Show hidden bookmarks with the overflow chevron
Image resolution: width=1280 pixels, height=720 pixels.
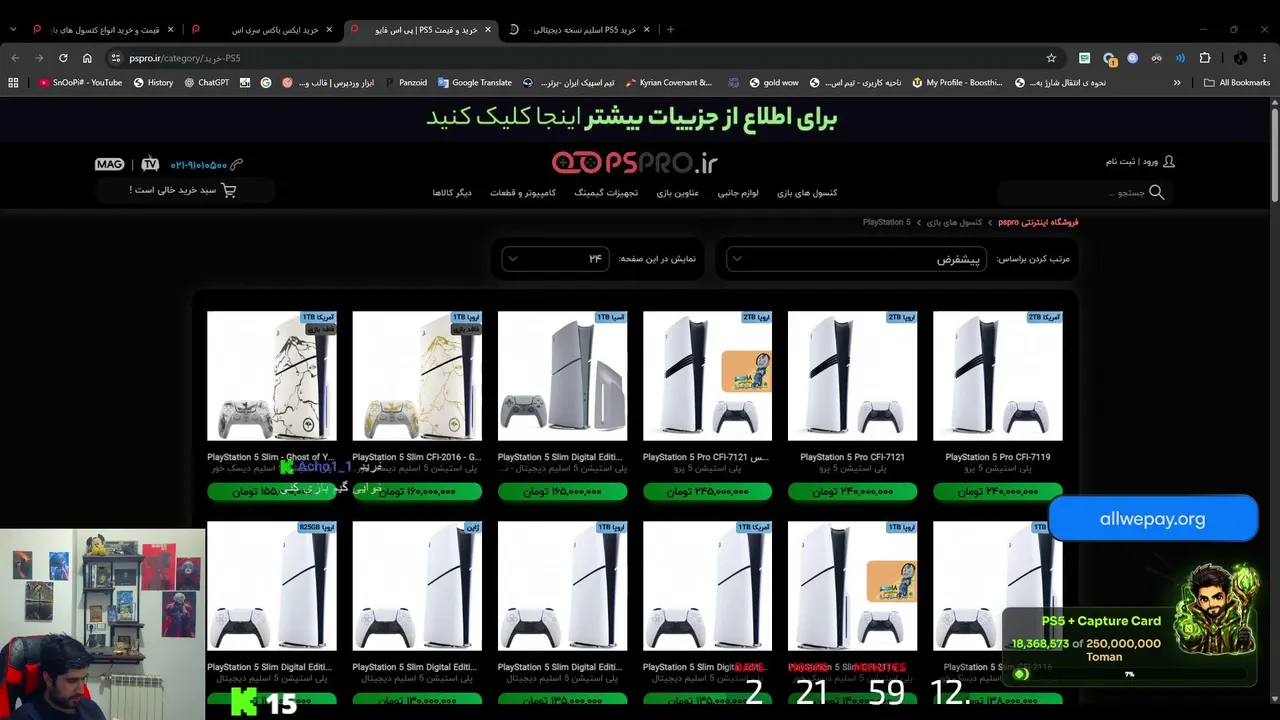[1177, 83]
